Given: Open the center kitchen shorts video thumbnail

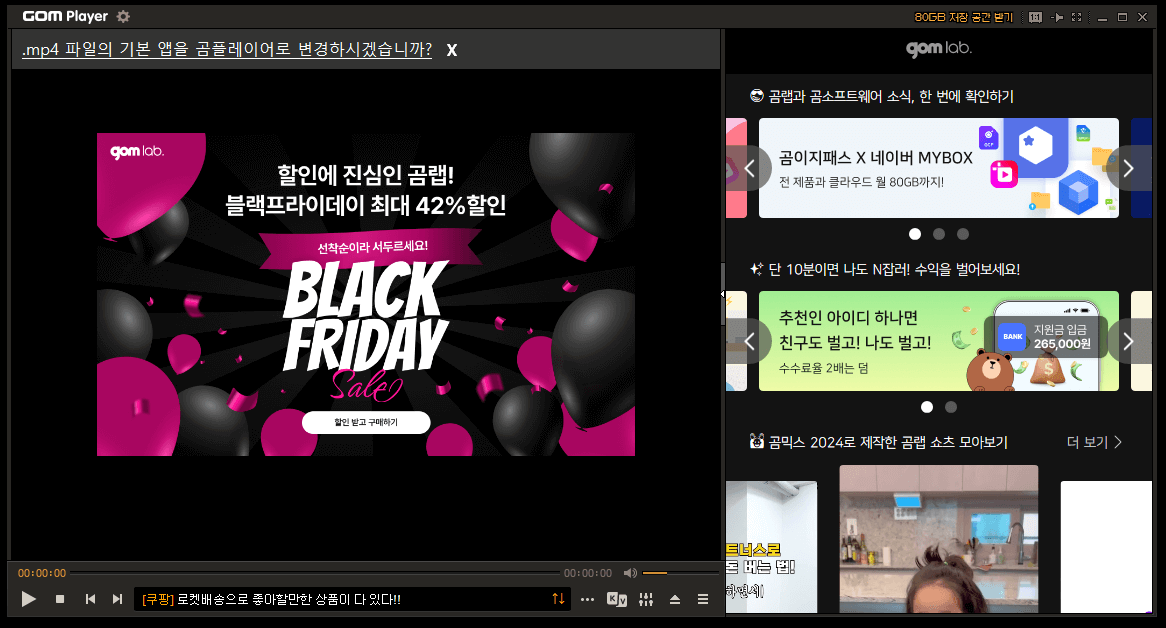Looking at the screenshot, I should (x=938, y=539).
